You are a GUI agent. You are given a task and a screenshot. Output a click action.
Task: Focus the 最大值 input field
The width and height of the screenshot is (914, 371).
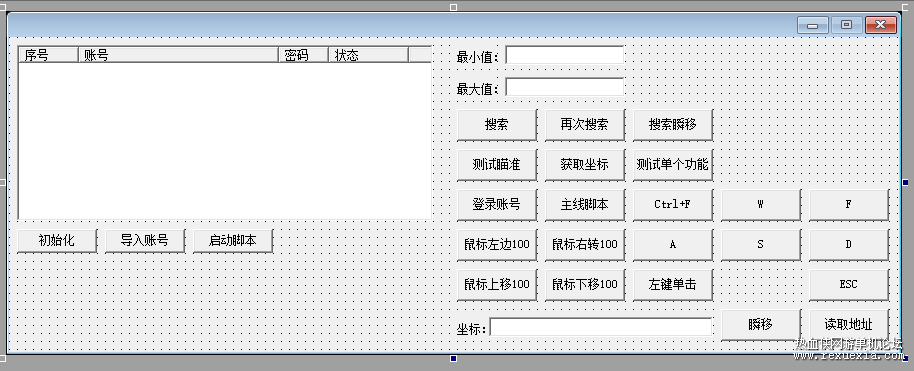564,88
